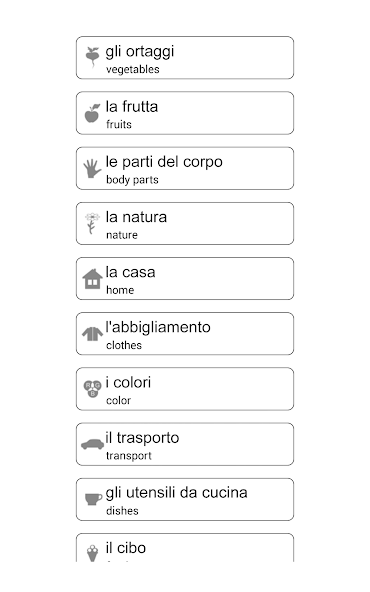Viewport: 370px width, 592px height.
Task: Open the il cibo category
Action: [185, 548]
